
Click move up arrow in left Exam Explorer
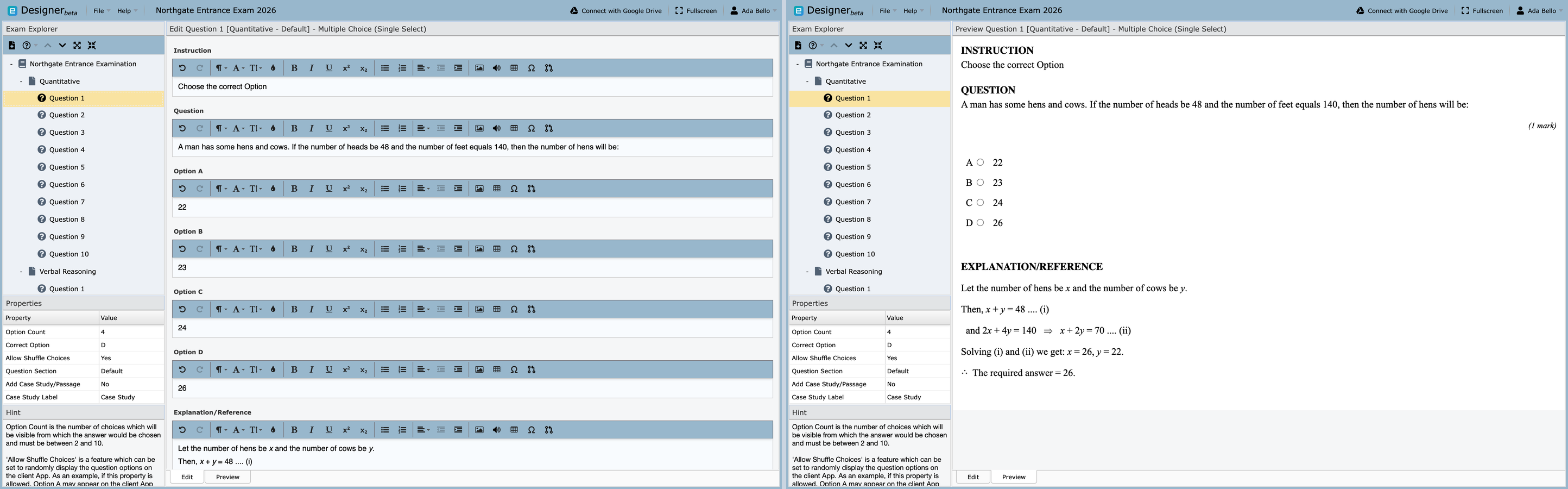coord(47,45)
